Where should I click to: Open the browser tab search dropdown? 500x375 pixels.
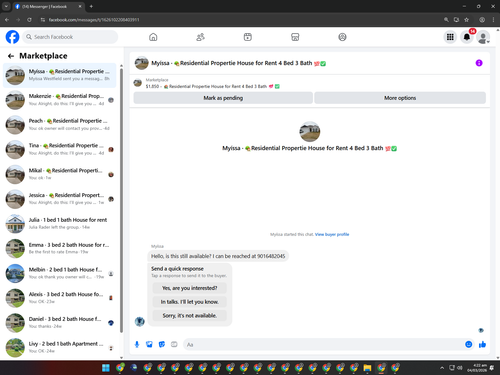(6, 6)
